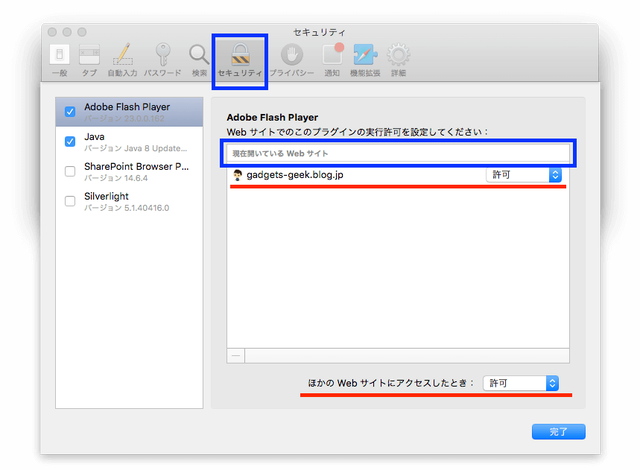Select the gadgets-geek.blog.jp website row

pyautogui.click(x=398, y=175)
